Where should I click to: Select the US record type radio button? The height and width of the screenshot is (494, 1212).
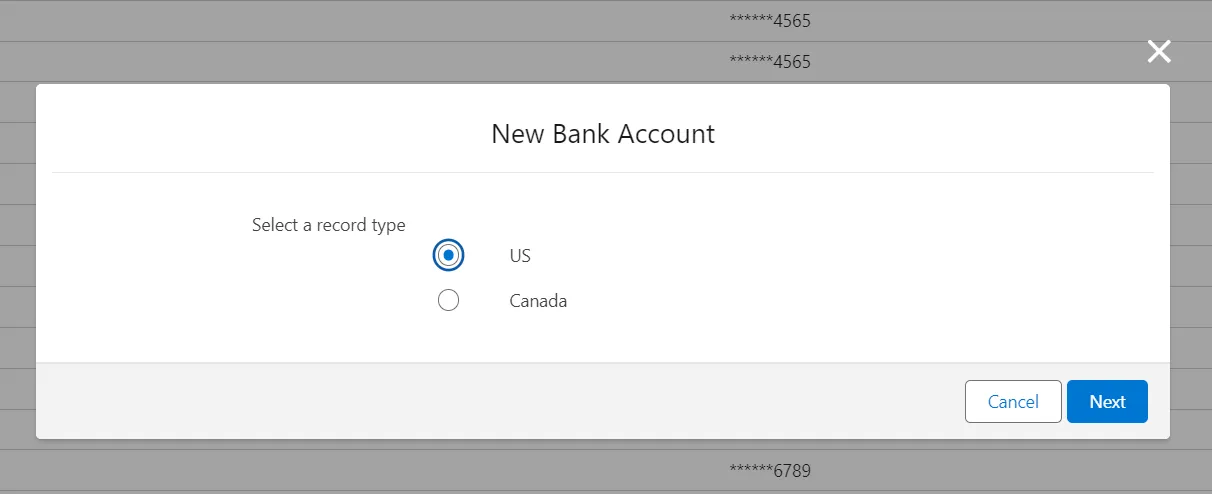(448, 256)
